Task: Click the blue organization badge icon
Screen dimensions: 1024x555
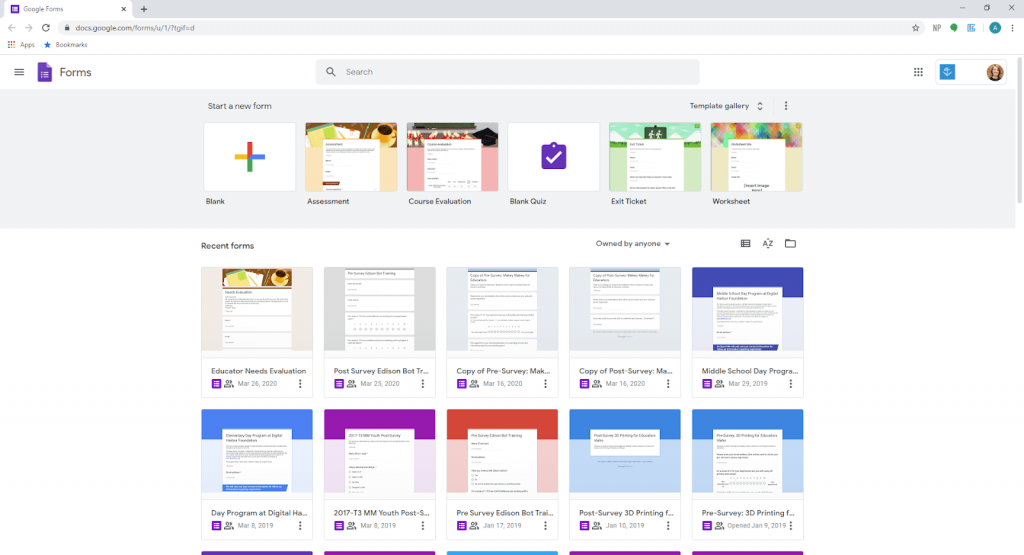Action: click(948, 72)
